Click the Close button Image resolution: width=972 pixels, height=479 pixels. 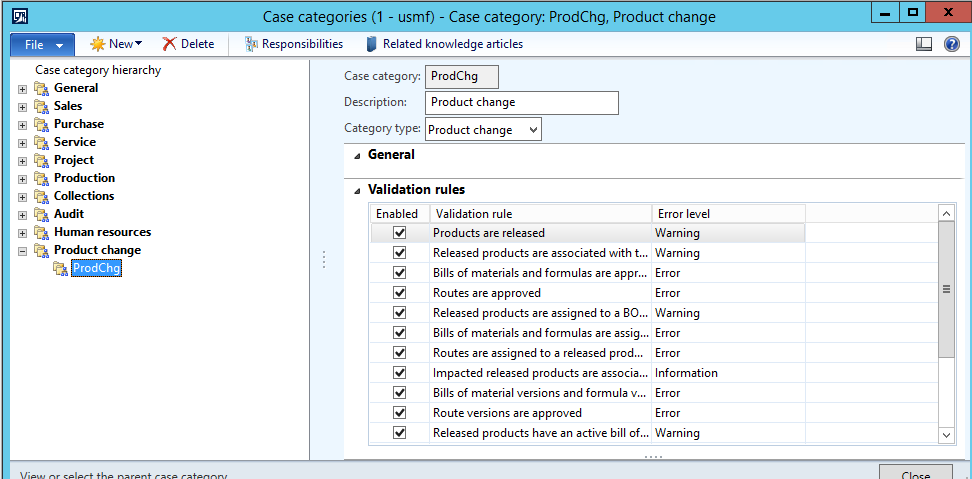click(x=915, y=474)
